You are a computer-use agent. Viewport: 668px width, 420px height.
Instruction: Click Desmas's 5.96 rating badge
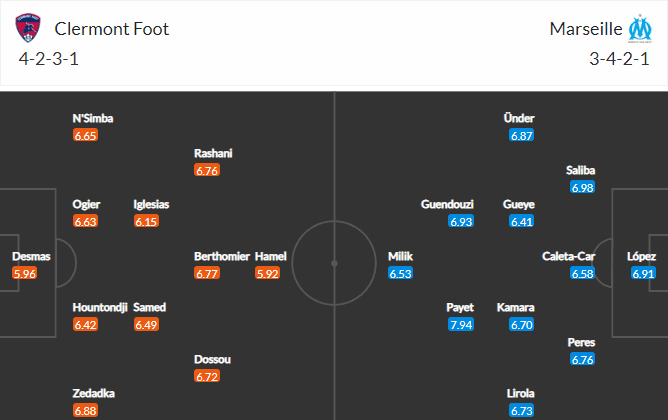(25, 273)
